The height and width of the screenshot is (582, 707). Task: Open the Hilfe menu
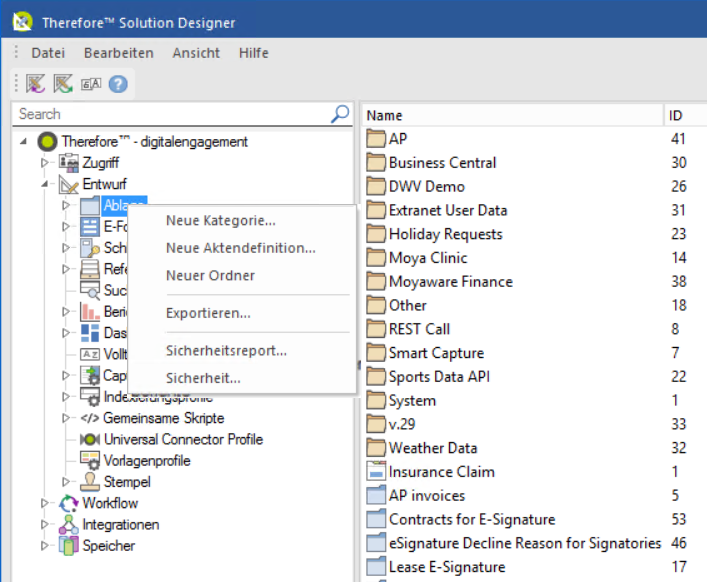tap(254, 53)
